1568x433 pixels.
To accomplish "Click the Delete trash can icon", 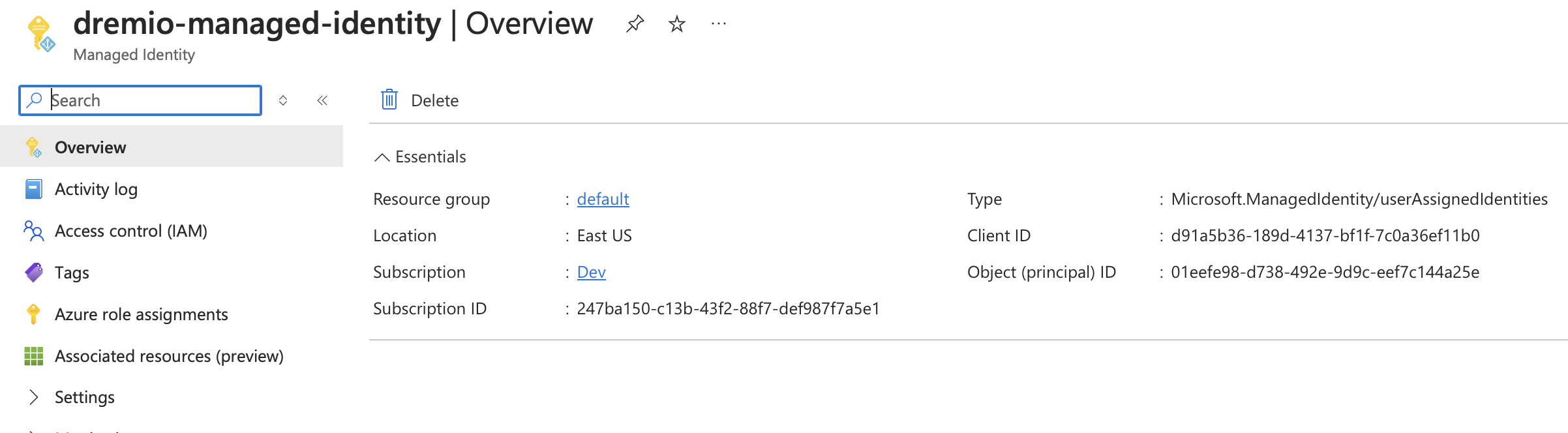I will [389, 100].
